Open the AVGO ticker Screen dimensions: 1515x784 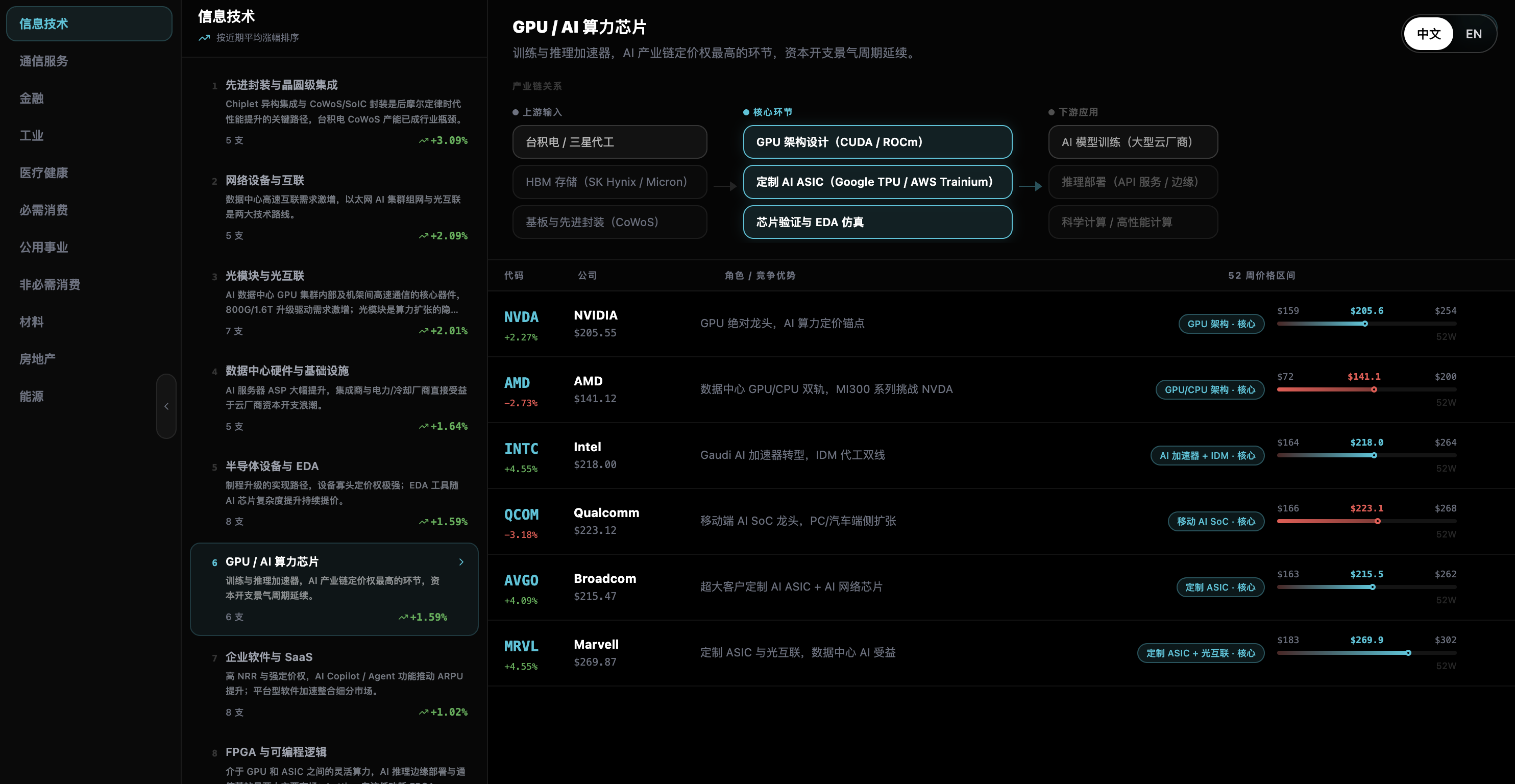click(x=521, y=581)
